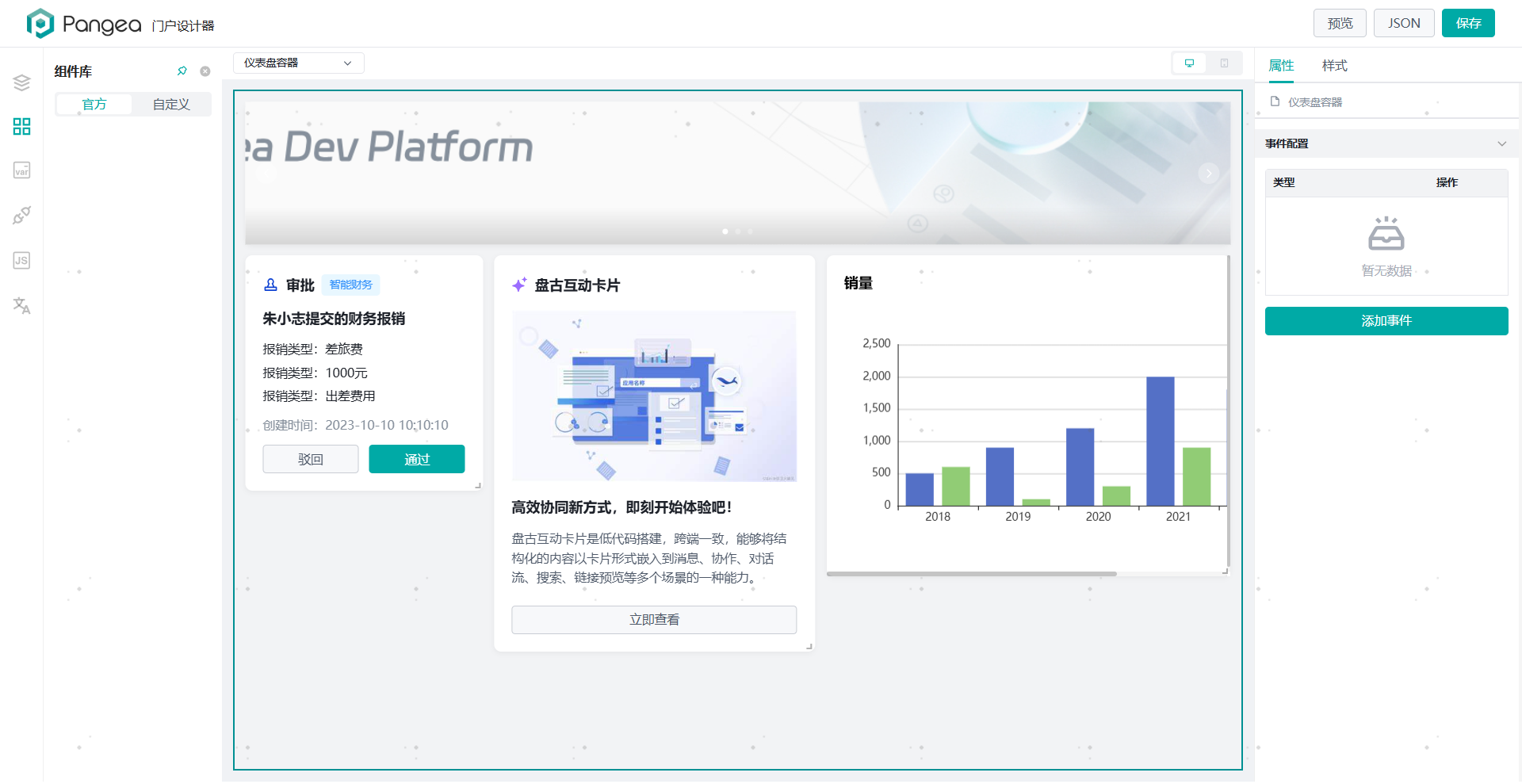This screenshot has height=784, width=1522.
Task: Click the JSON button
Action: coord(1404,23)
